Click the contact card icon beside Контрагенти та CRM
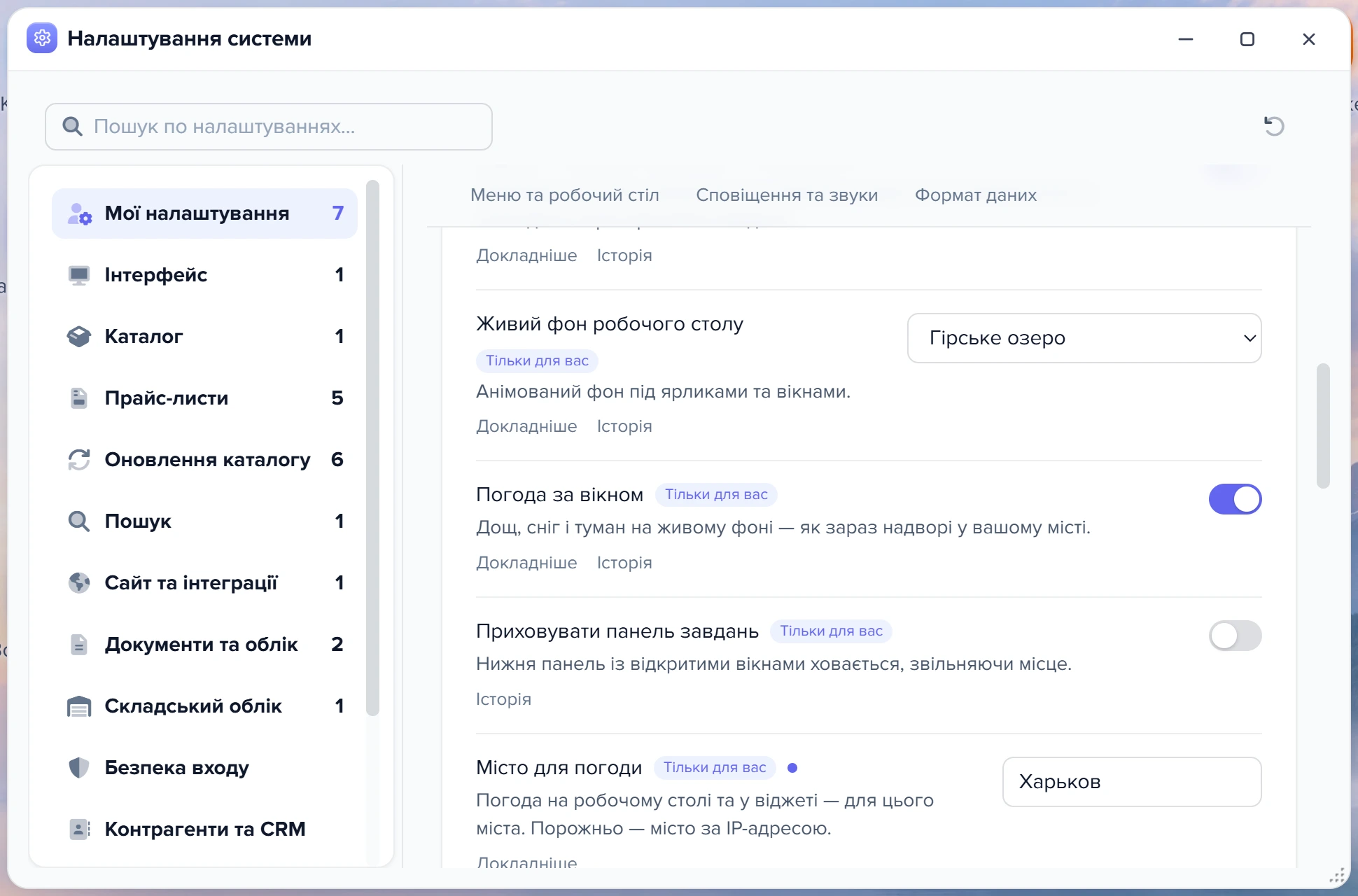This screenshot has width=1358, height=896. (79, 829)
